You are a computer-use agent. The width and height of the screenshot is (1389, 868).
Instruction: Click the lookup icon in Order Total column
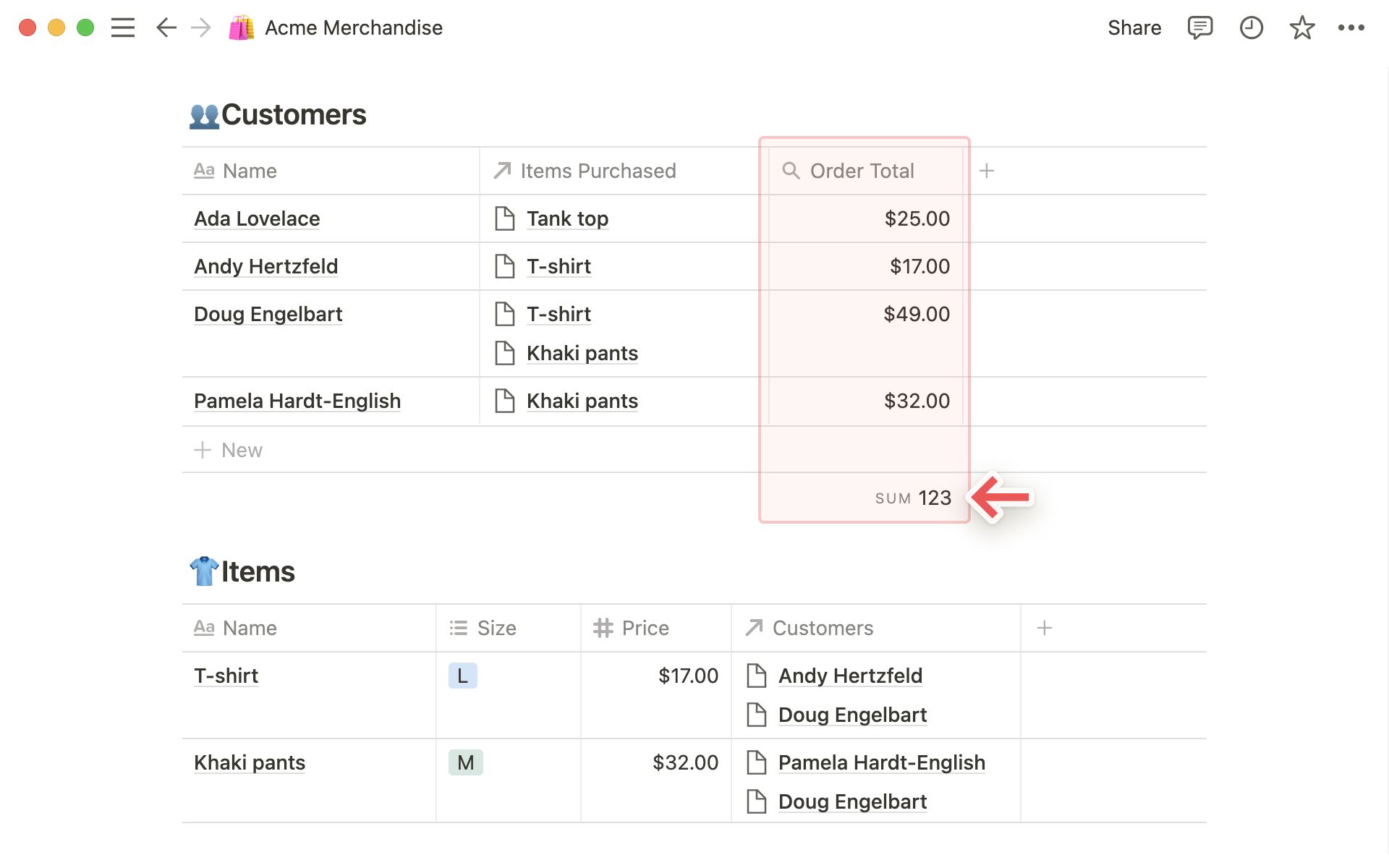(791, 170)
